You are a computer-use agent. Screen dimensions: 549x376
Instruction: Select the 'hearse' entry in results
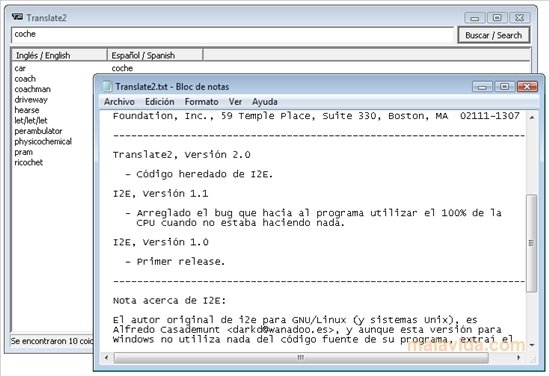[x=27, y=110]
